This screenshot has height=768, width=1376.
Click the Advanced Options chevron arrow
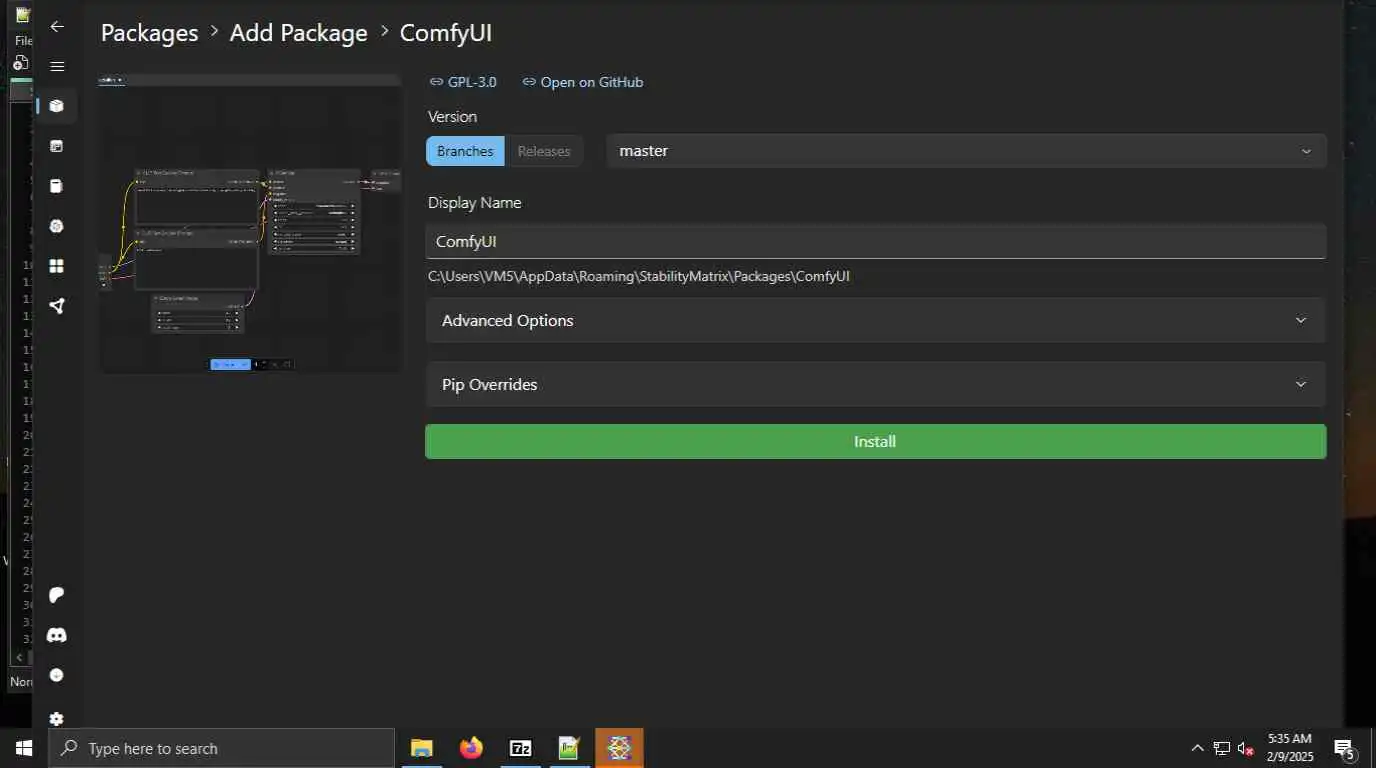[1301, 320]
